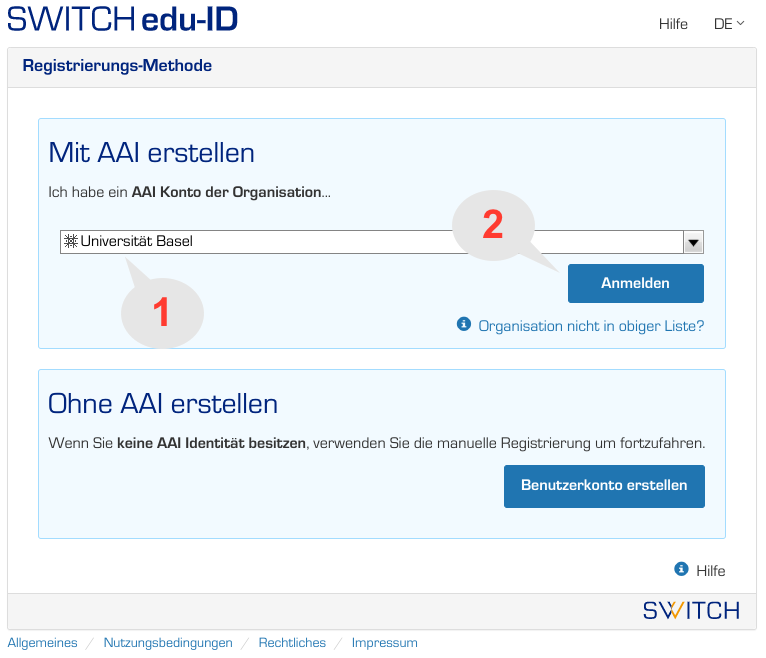The width and height of the screenshot is (766, 658).
Task: Open the Hilfe link below the panels
Action: [710, 570]
